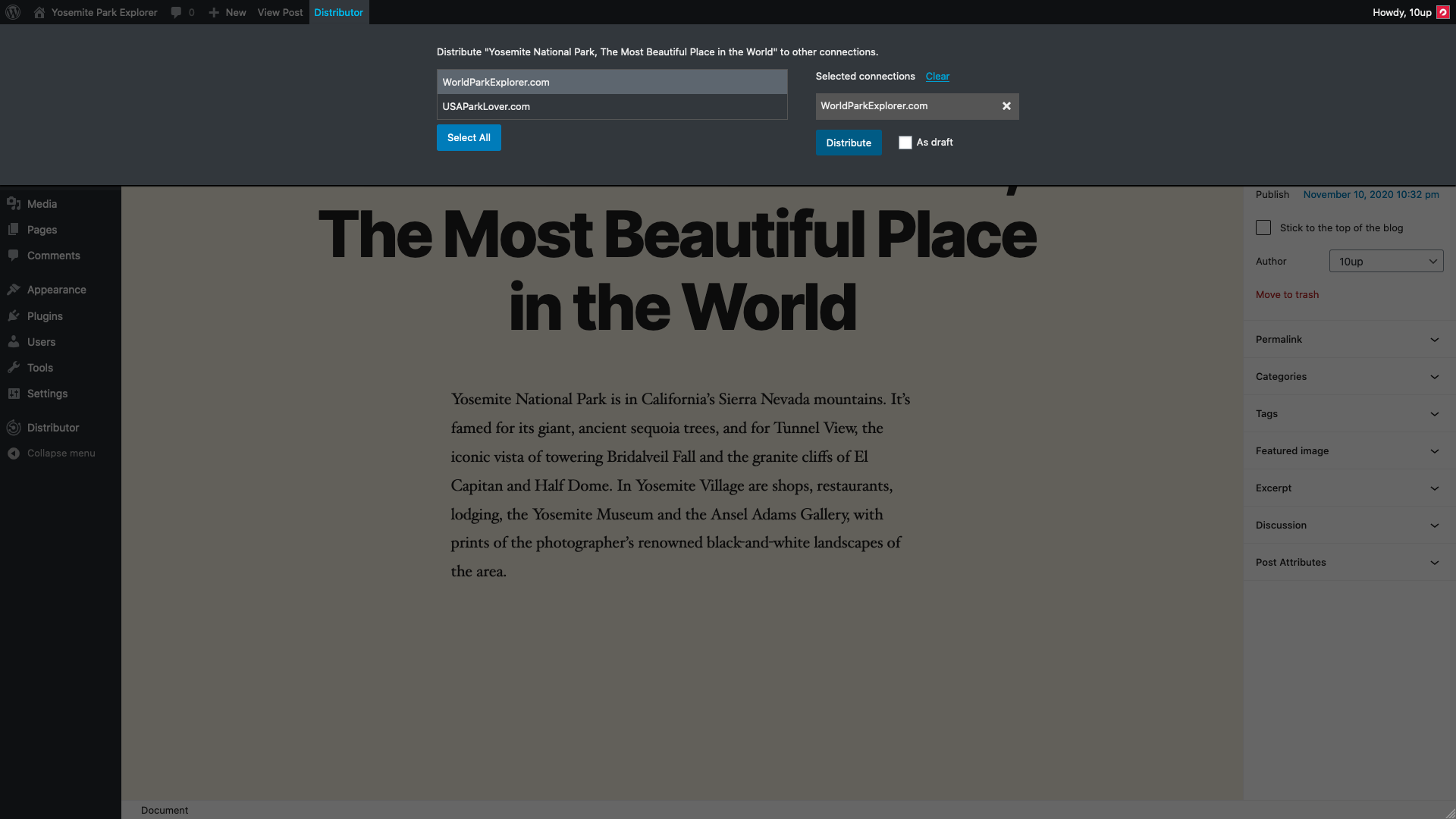Click the Appearance menu icon
1456x819 pixels.
pos(14,289)
